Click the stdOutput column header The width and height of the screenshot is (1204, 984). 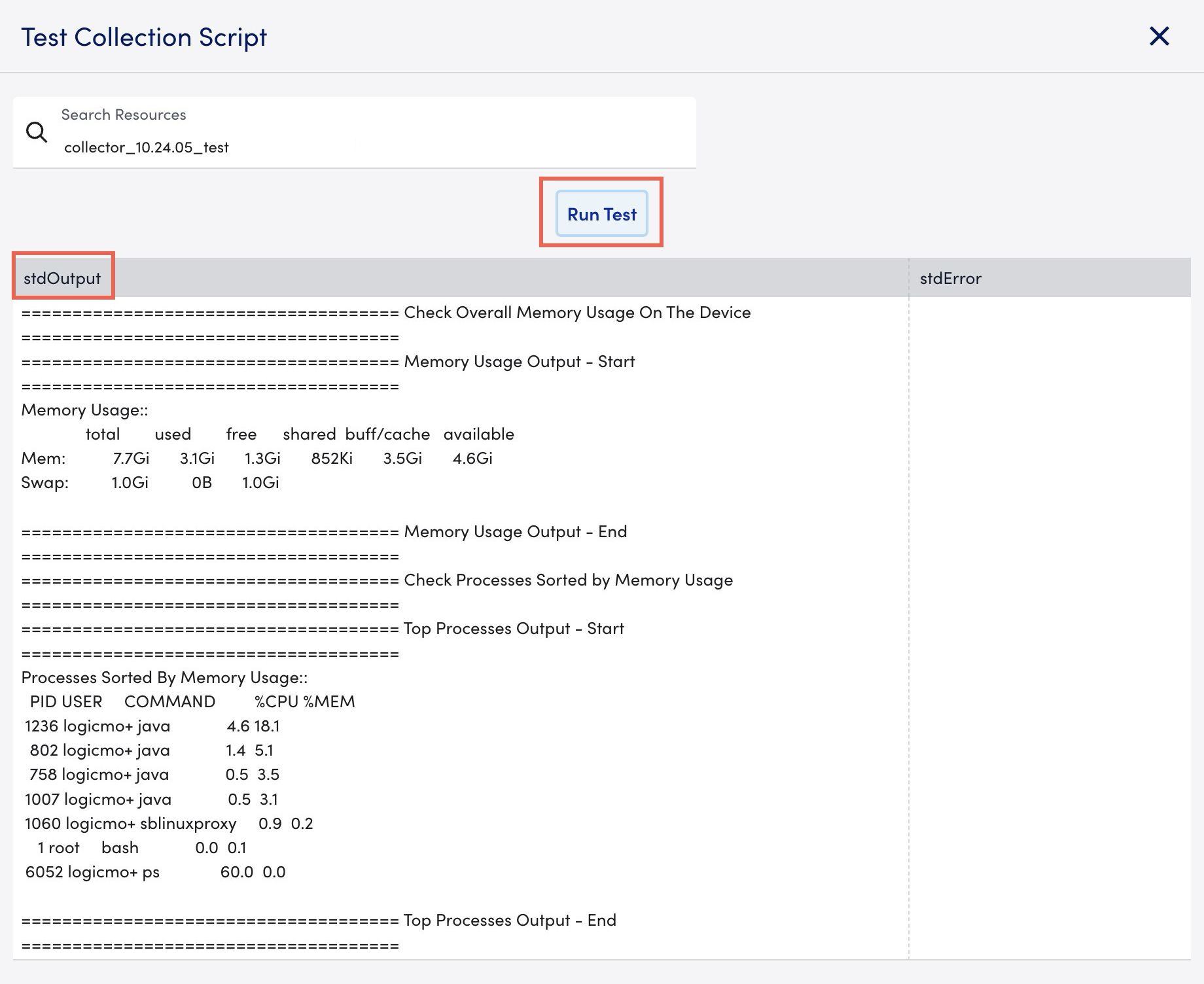click(63, 277)
